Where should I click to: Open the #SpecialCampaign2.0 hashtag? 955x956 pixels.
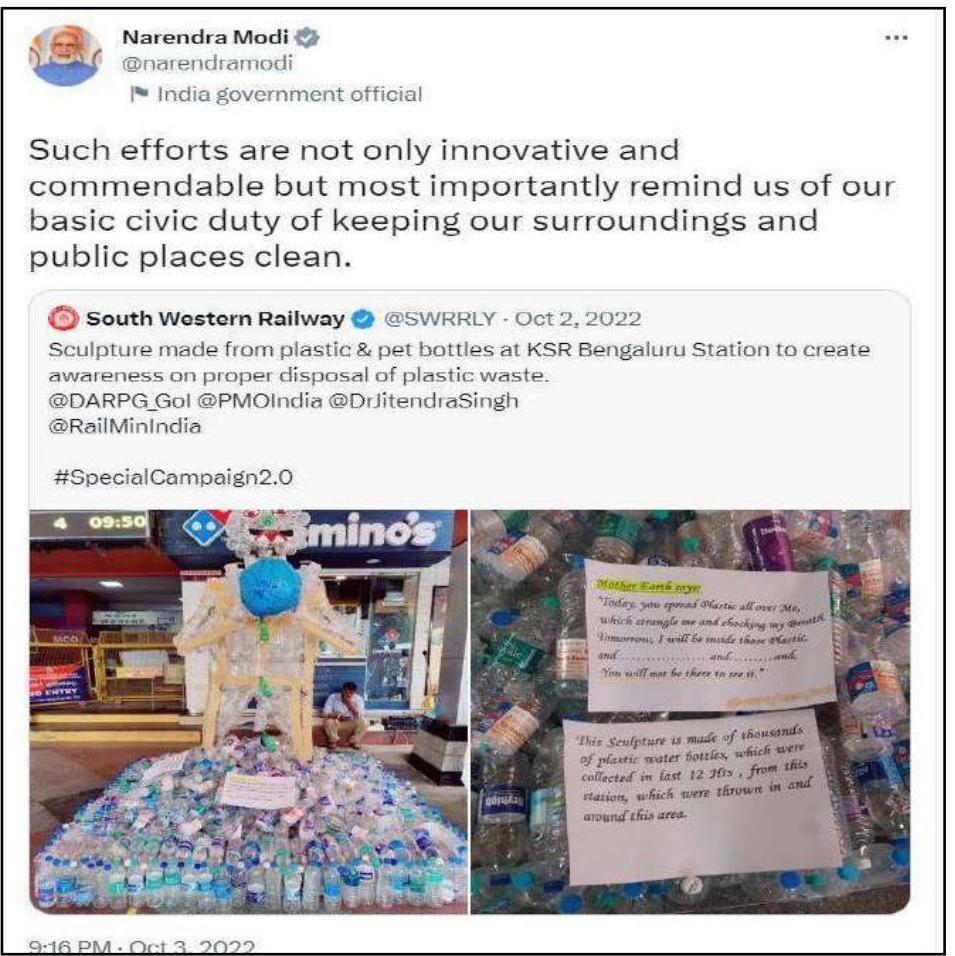[x=173, y=477]
